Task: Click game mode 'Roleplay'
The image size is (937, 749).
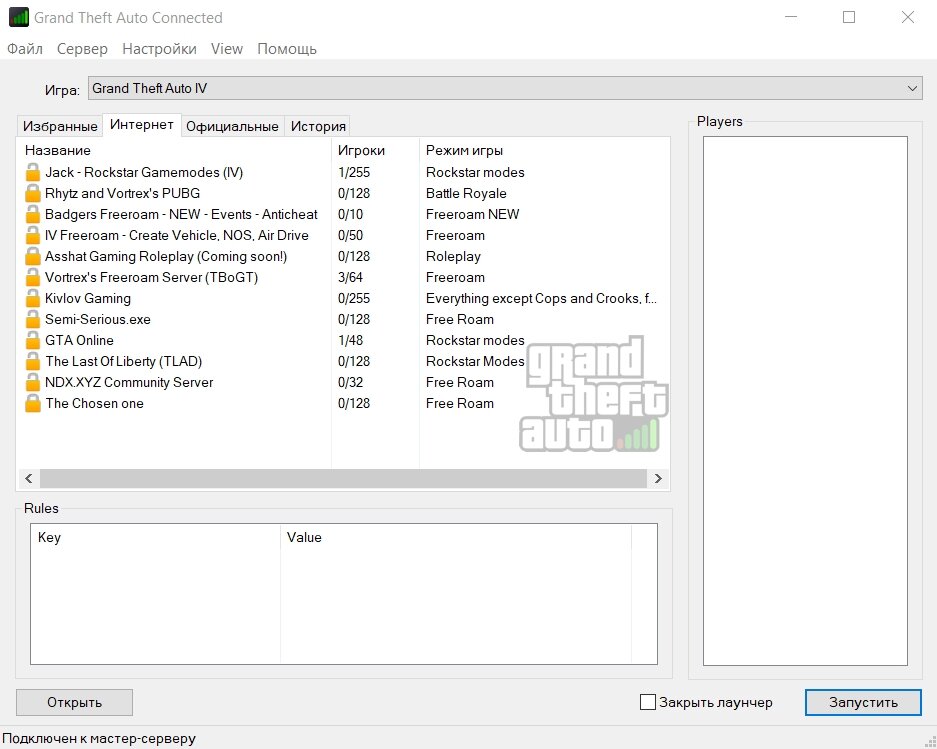Action: coord(453,256)
